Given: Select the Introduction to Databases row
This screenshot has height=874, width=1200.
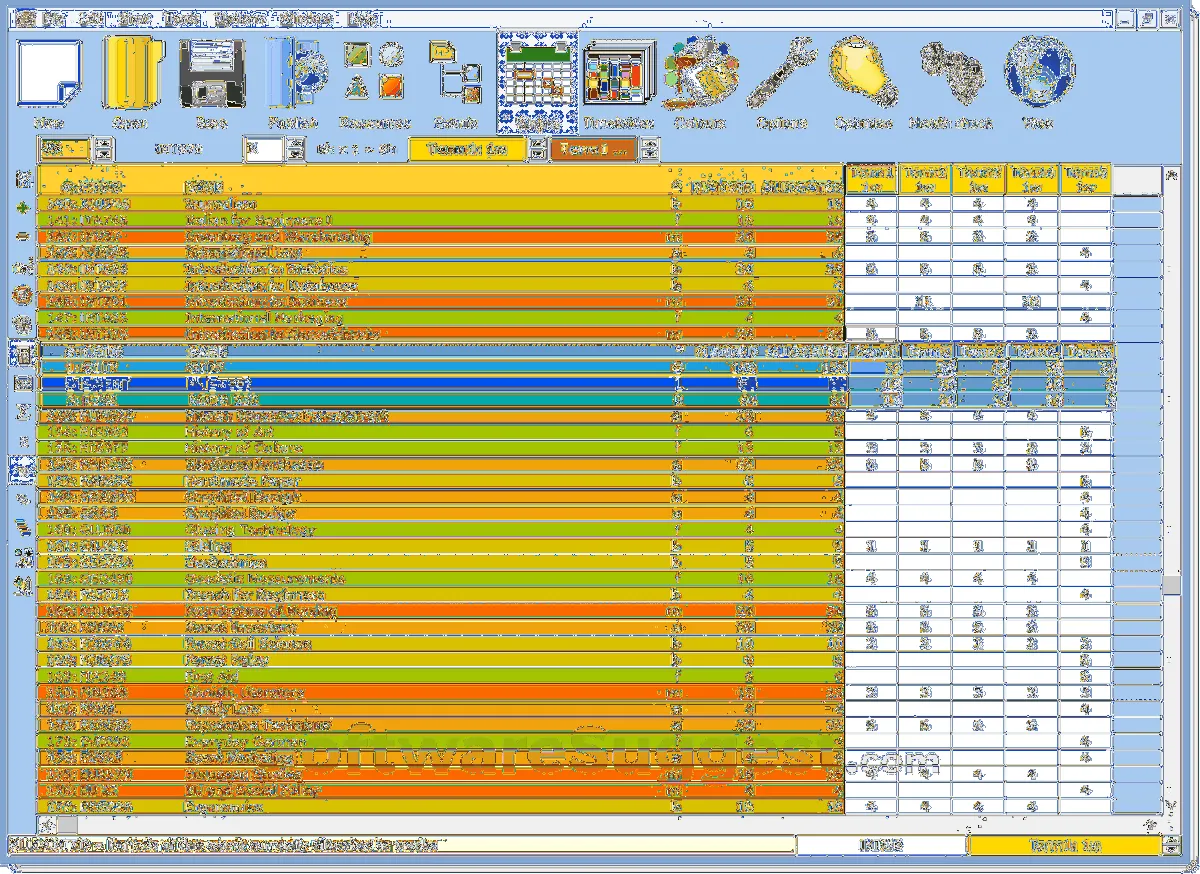Looking at the screenshot, I should [x=441, y=285].
